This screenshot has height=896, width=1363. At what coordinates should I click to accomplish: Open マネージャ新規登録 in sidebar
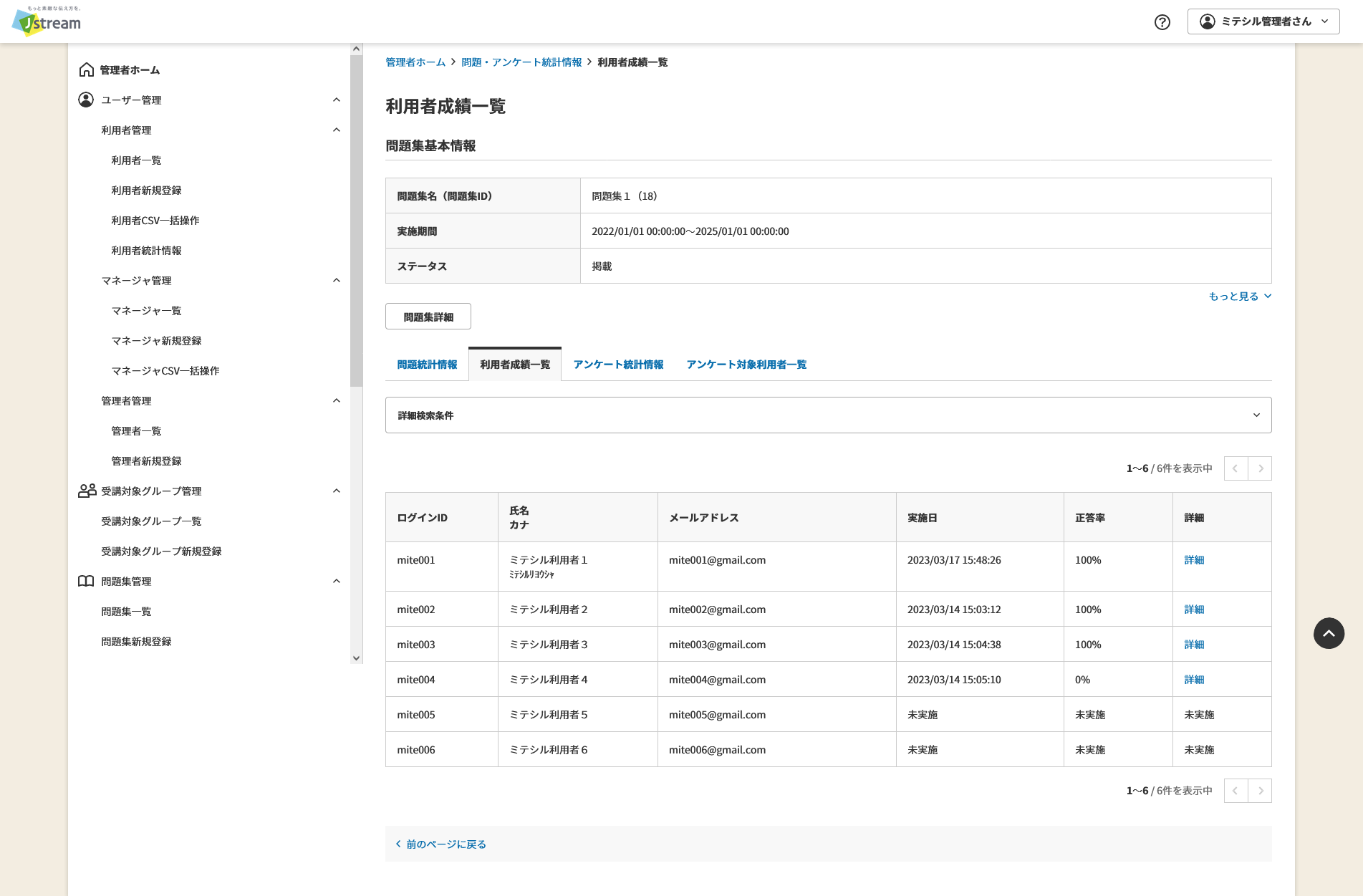[x=156, y=341]
